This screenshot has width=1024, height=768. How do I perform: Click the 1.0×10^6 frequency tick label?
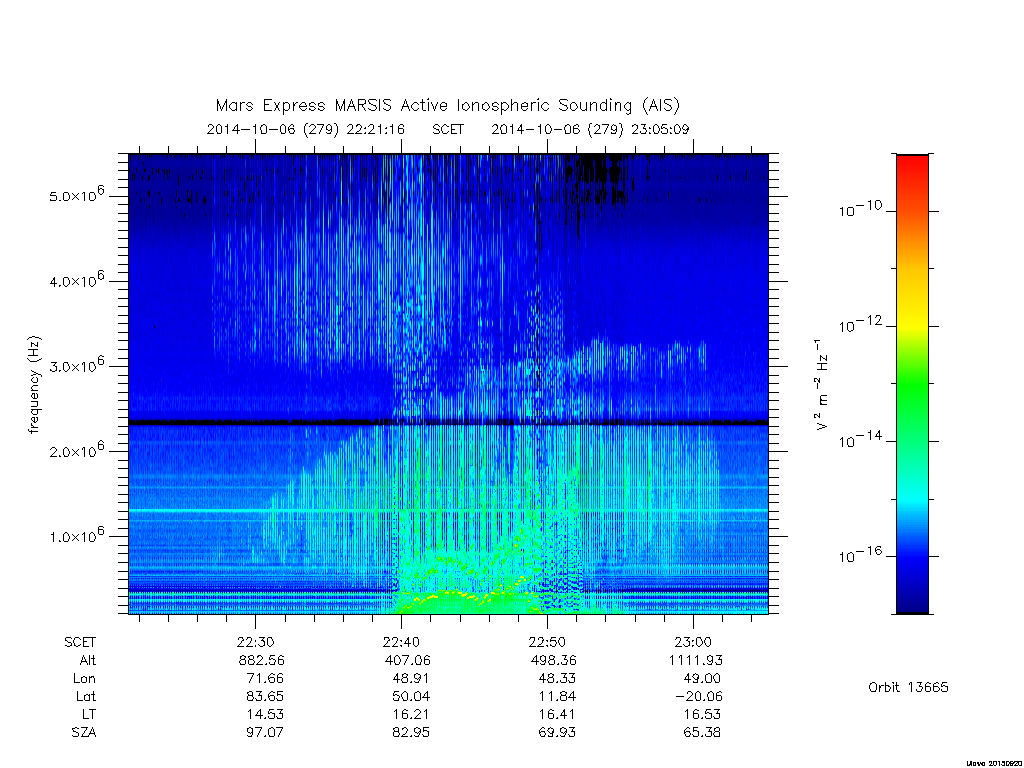pos(76,536)
